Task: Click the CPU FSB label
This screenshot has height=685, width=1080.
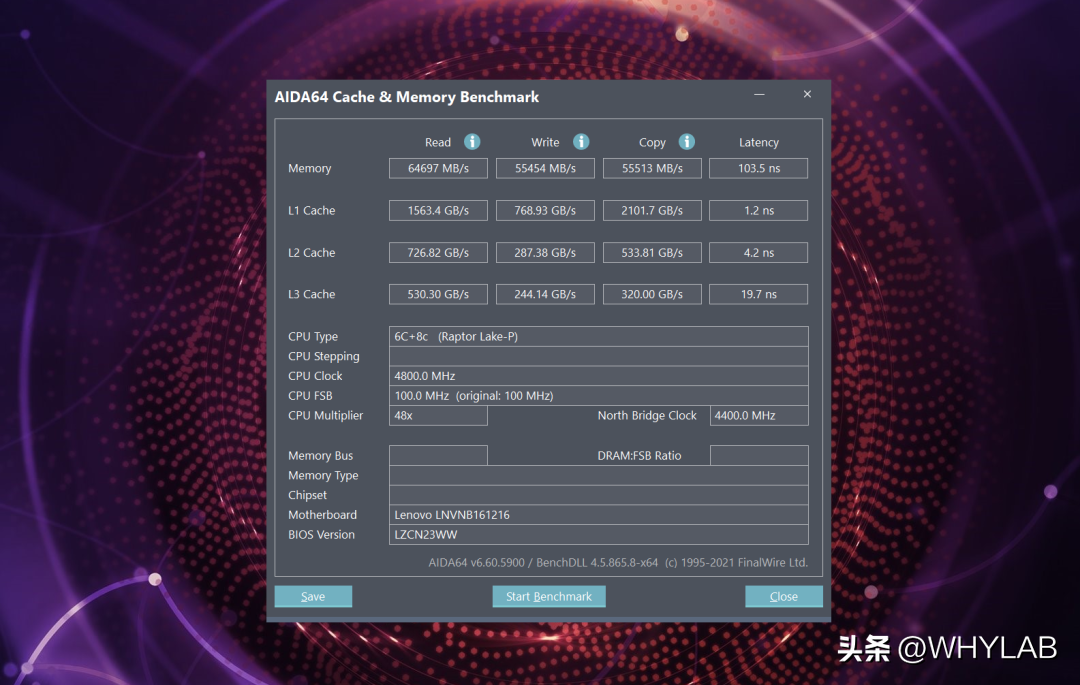Action: coord(310,396)
